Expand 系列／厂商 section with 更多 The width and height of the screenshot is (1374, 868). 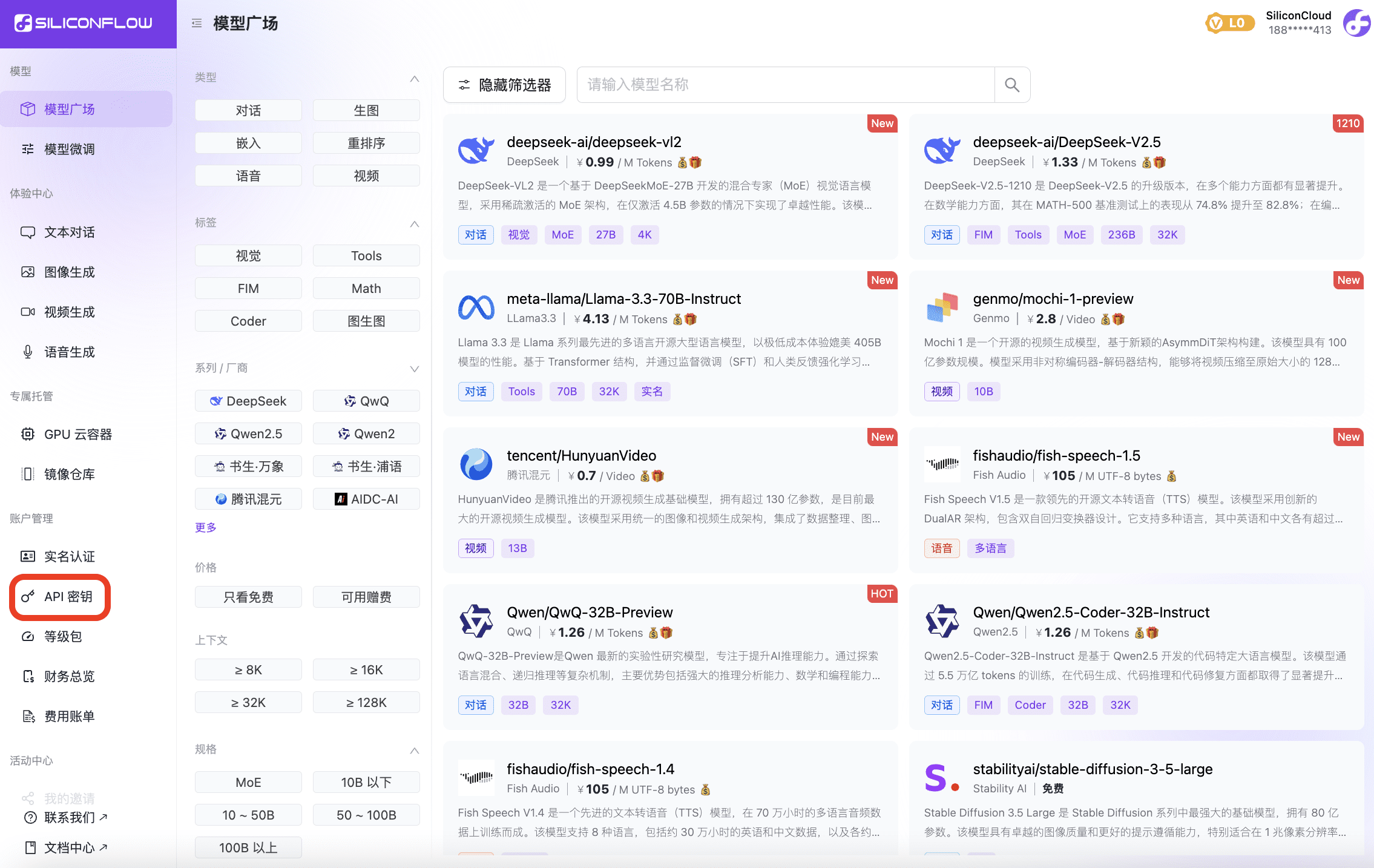pyautogui.click(x=204, y=527)
